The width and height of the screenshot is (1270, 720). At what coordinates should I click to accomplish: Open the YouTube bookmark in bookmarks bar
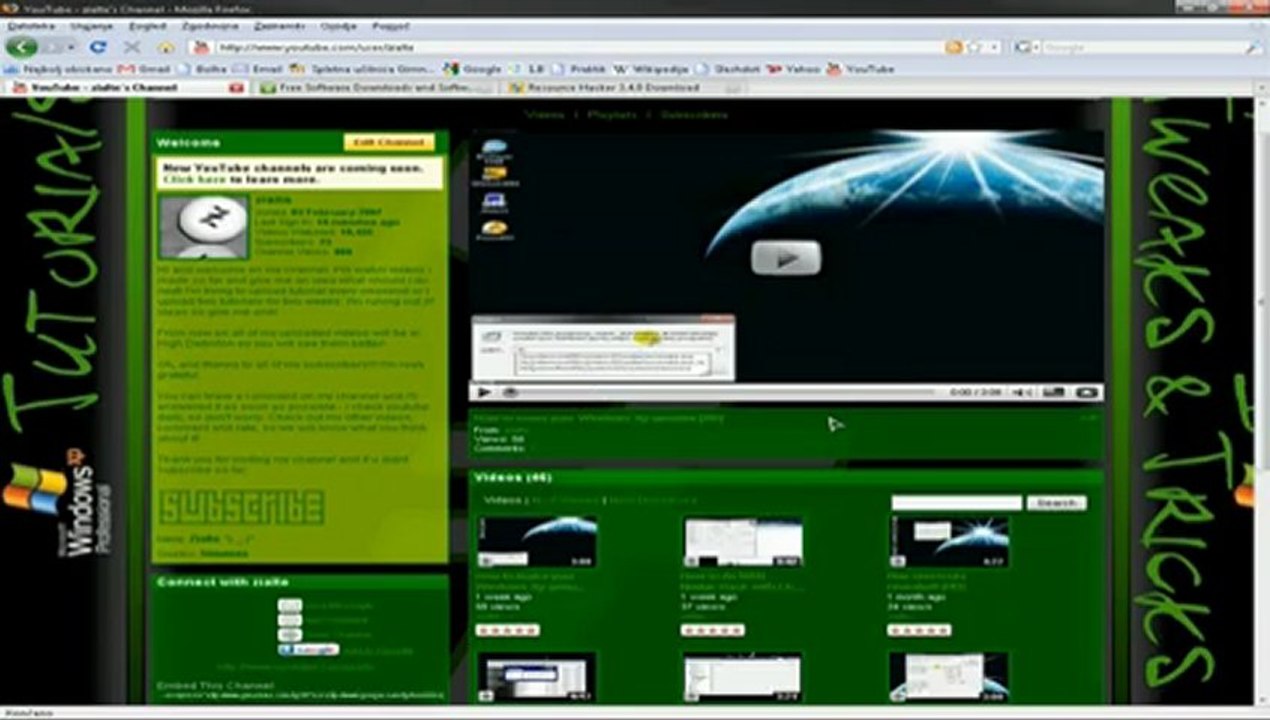(862, 69)
